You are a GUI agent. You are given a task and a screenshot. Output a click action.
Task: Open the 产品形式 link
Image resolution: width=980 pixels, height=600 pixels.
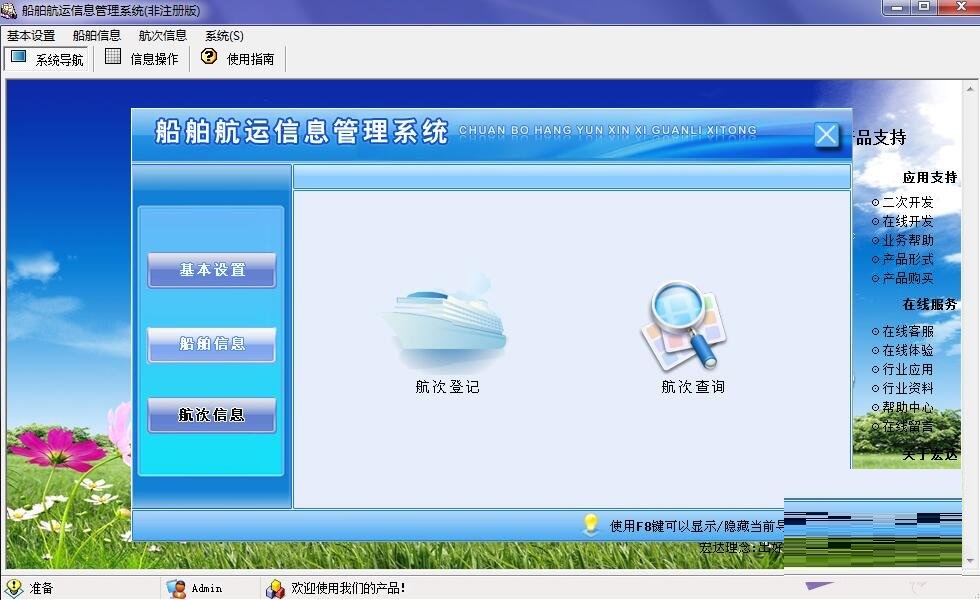pyautogui.click(x=908, y=259)
